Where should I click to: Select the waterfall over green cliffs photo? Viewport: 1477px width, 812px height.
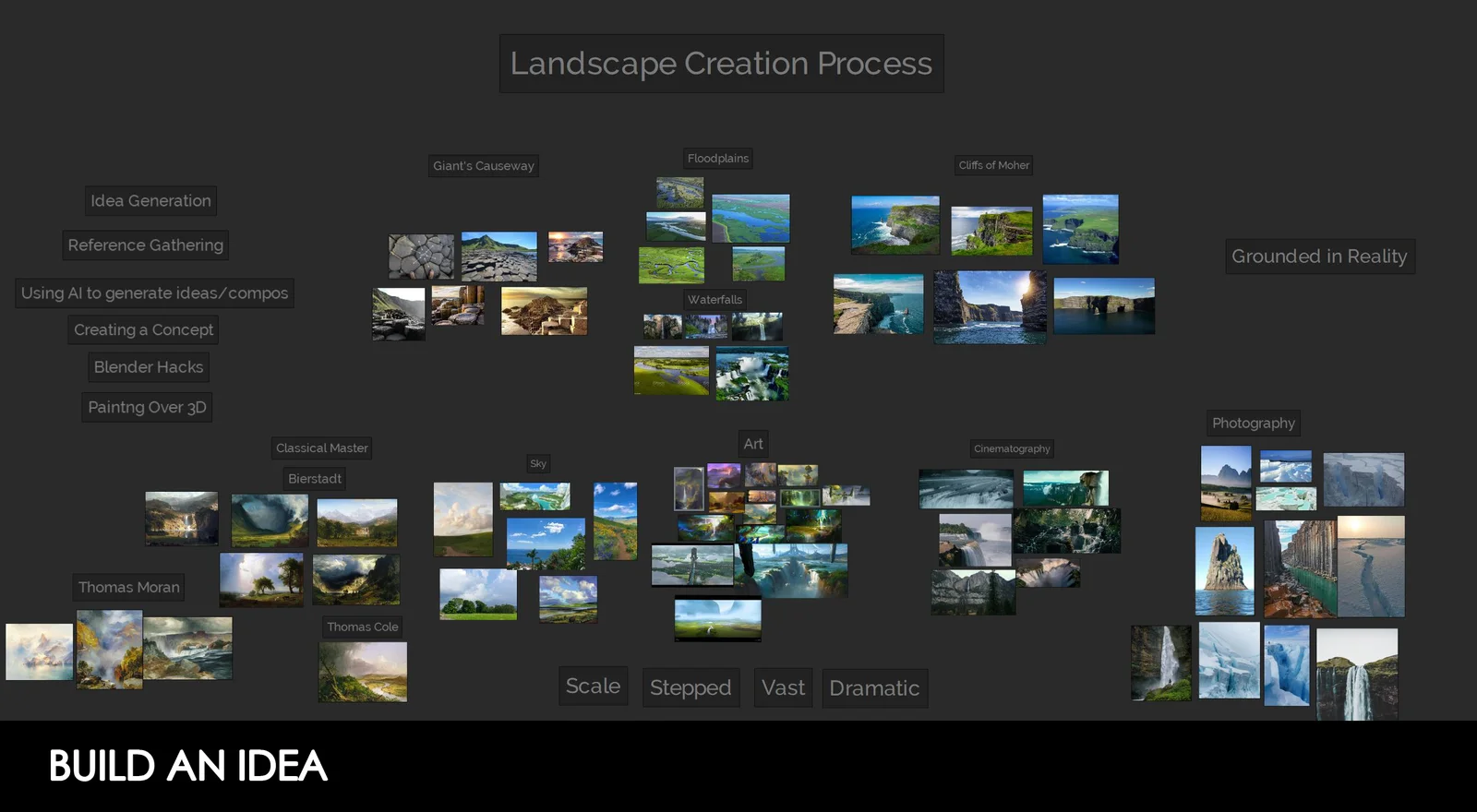click(x=1357, y=675)
